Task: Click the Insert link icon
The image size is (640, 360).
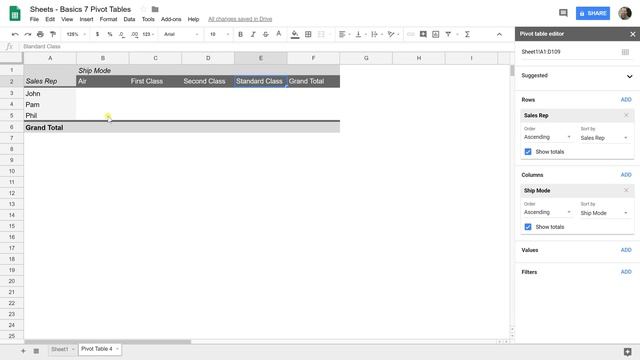Action: [x=411, y=34]
